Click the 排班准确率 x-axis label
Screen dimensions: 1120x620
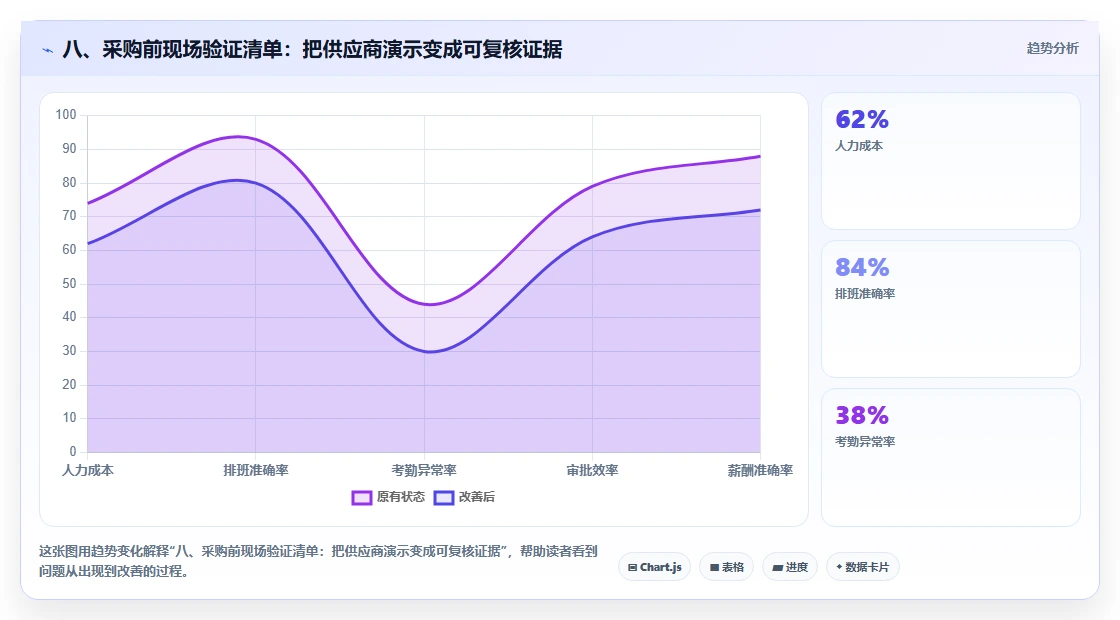[256, 470]
